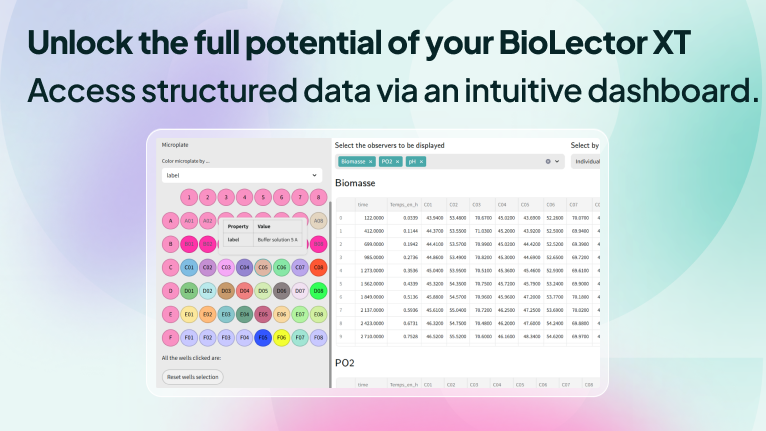766x431 pixels.
Task: Clear all selected observers
Action: coord(547,161)
